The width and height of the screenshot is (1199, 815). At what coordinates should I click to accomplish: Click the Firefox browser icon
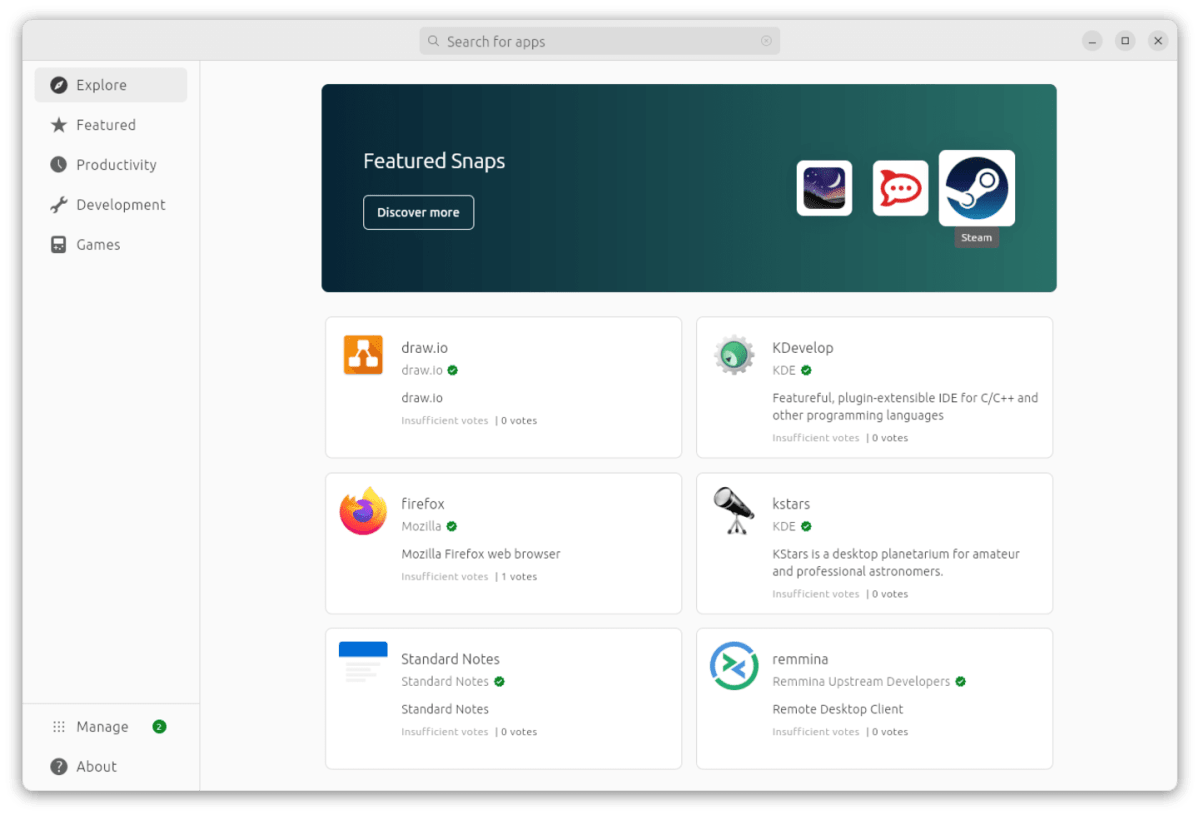[x=362, y=511]
